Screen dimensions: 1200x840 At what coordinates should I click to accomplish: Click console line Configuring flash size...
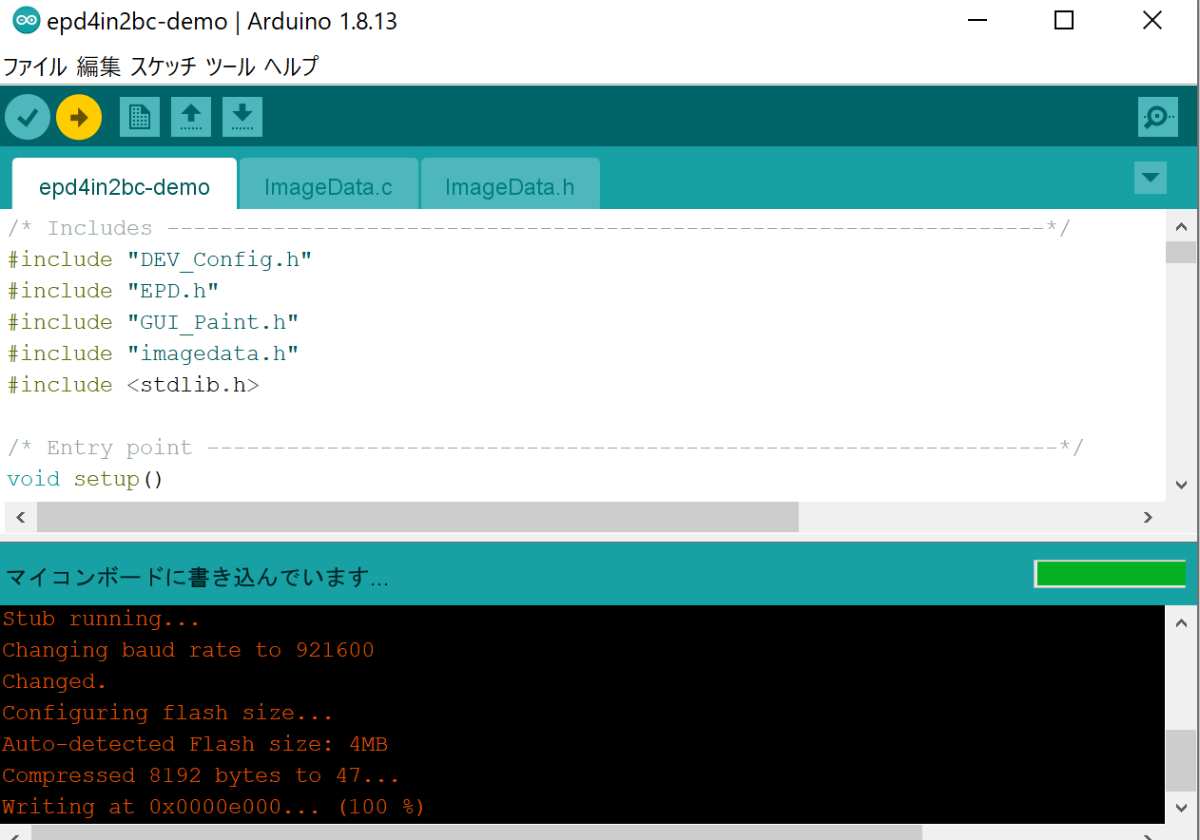168,713
